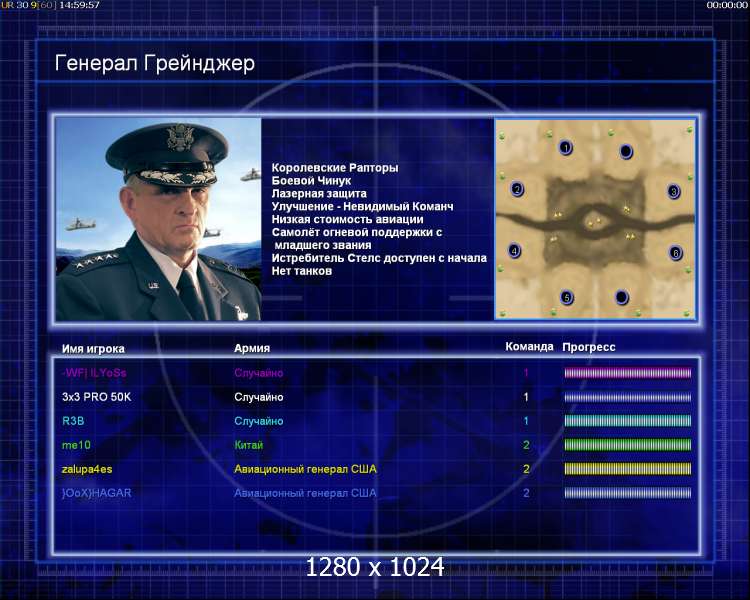Click start position 4 on the minimap

515,251
